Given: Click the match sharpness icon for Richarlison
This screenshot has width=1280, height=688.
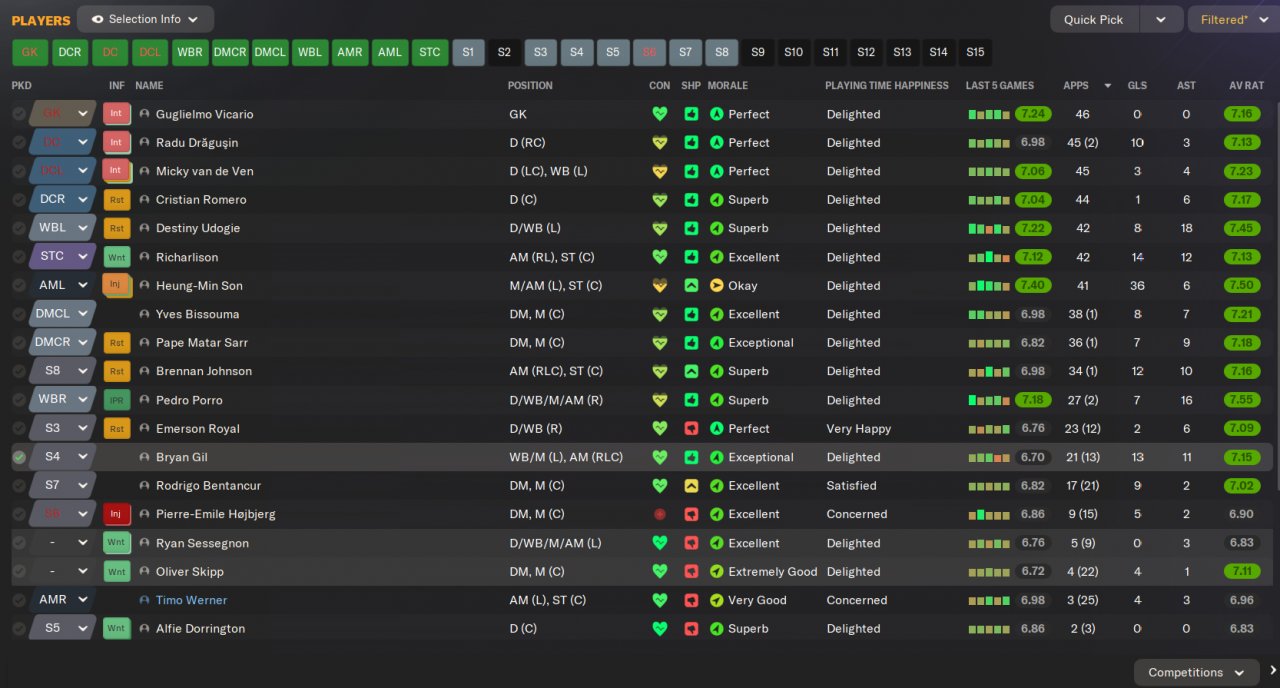Looking at the screenshot, I should click(691, 257).
